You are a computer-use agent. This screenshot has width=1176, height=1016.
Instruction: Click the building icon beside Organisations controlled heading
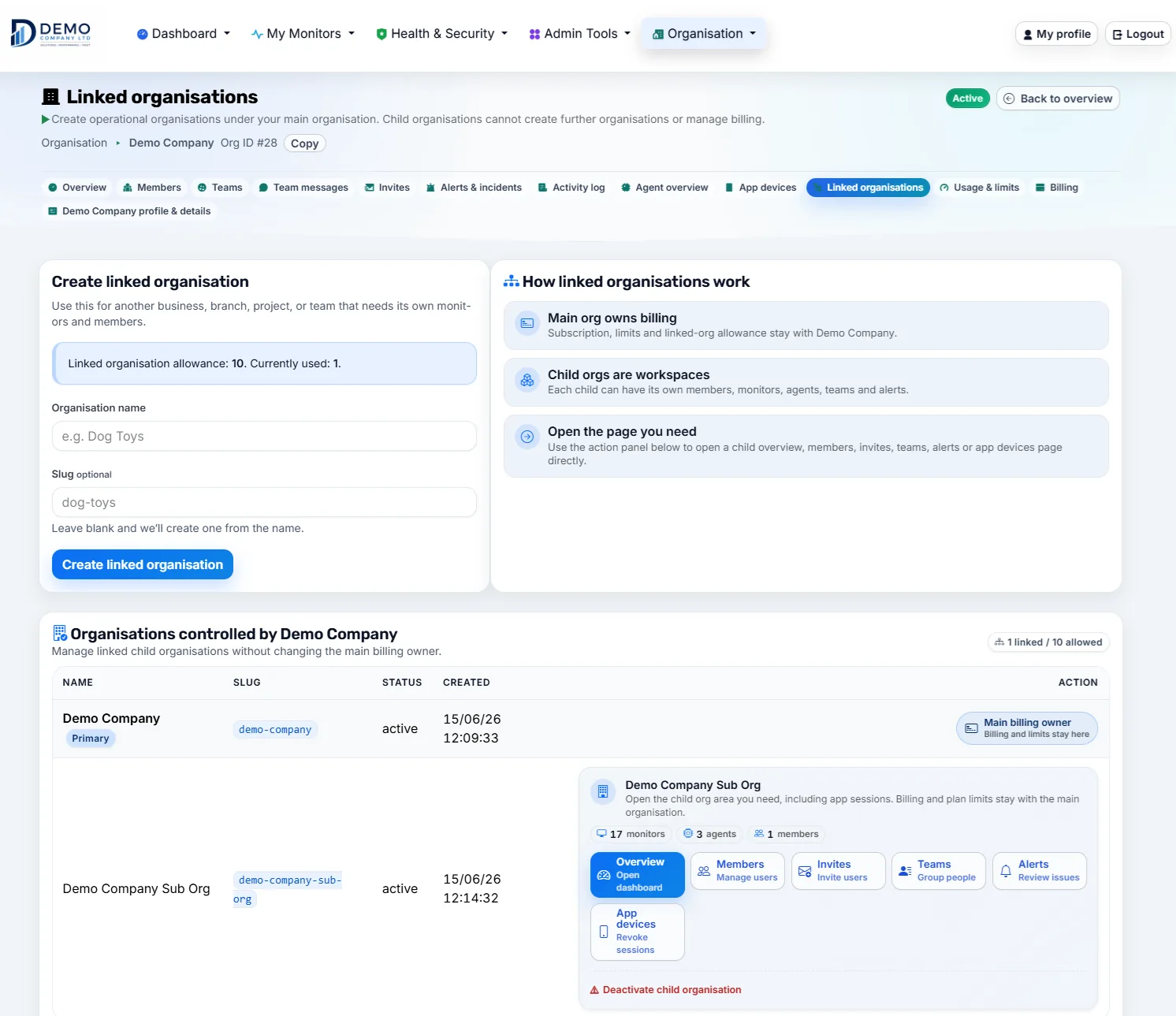point(60,633)
